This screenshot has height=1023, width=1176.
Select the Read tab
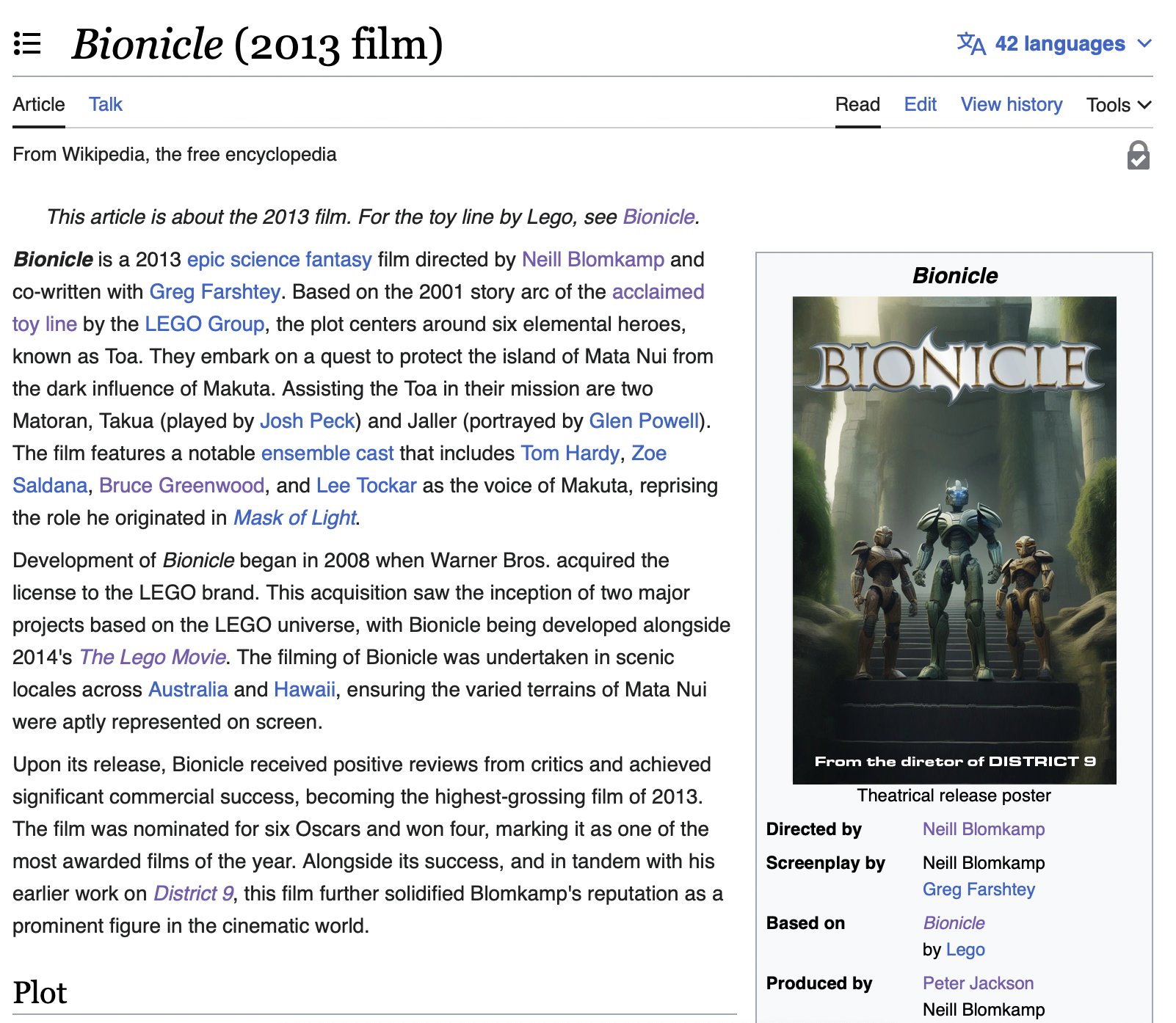pyautogui.click(x=857, y=104)
